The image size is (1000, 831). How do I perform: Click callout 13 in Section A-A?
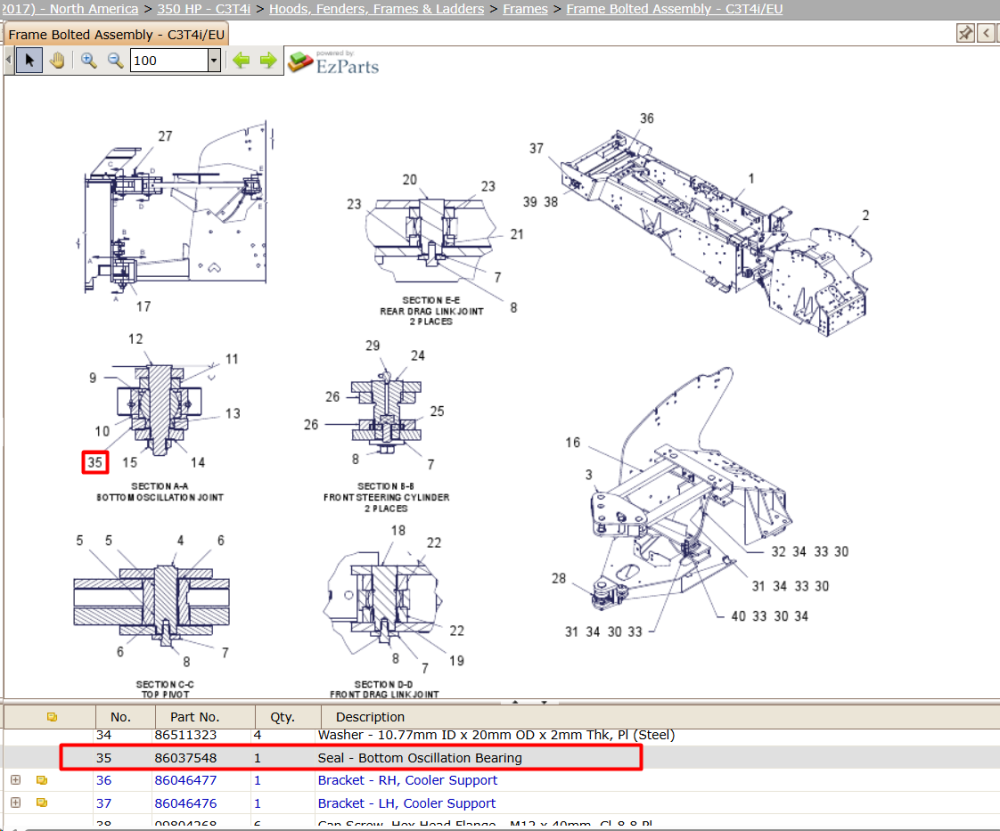(233, 414)
